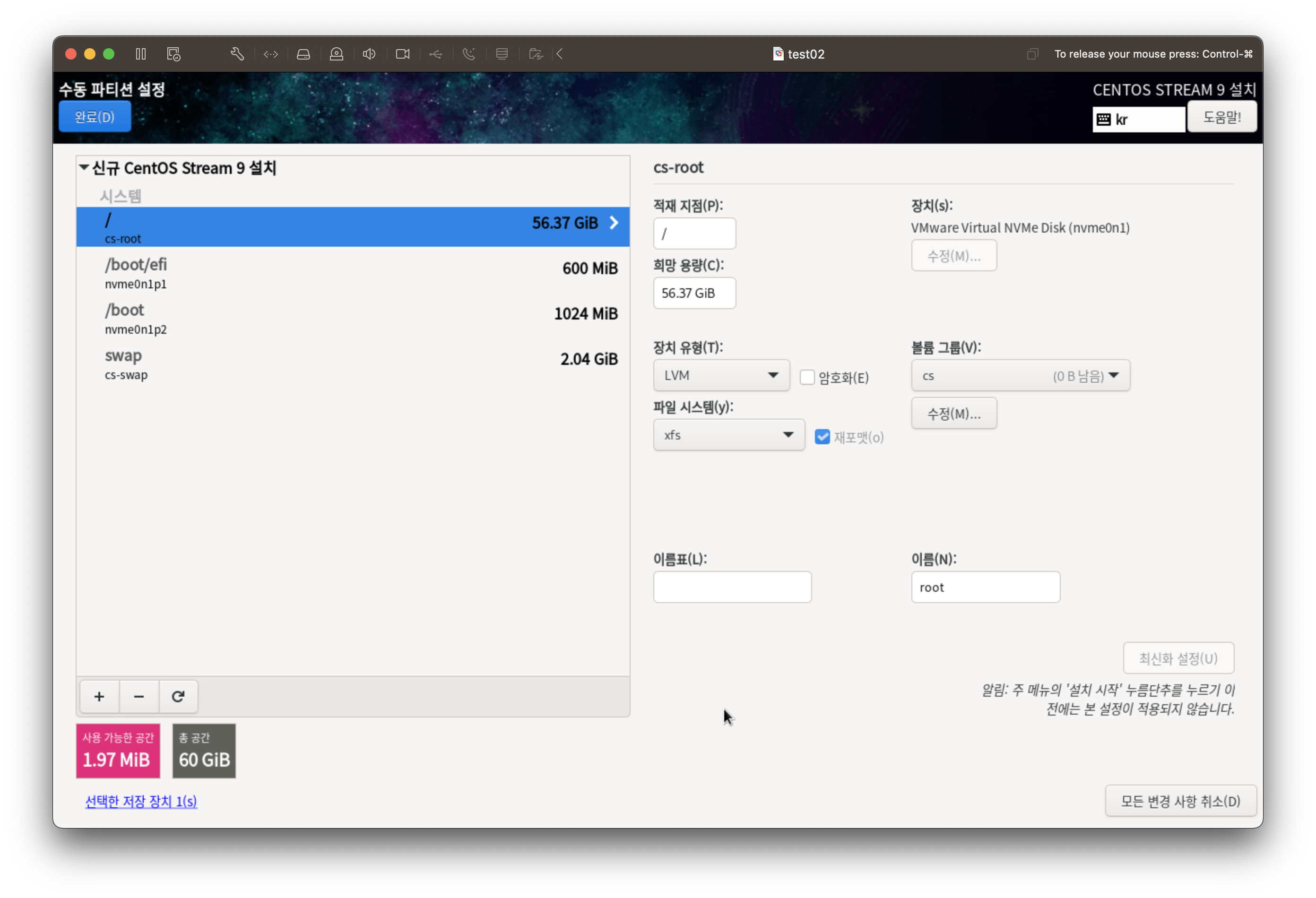The image size is (1316, 898).
Task: Open VM settings wrench icon
Action: [237, 54]
